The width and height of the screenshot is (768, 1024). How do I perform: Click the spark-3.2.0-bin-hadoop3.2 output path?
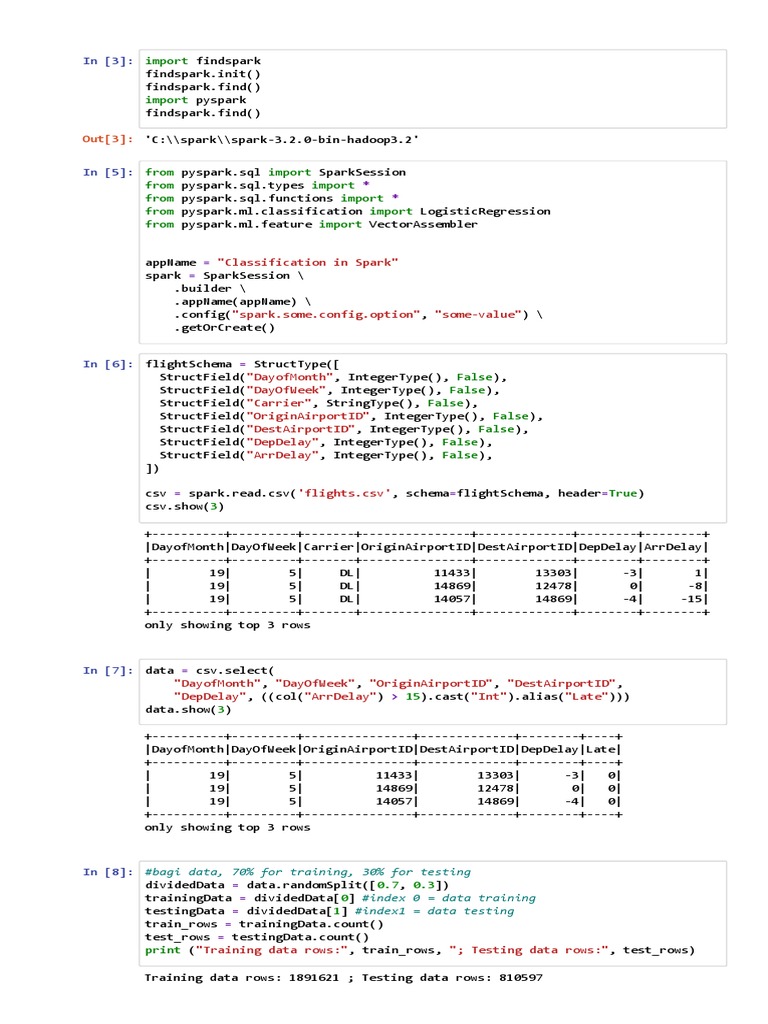tap(282, 140)
